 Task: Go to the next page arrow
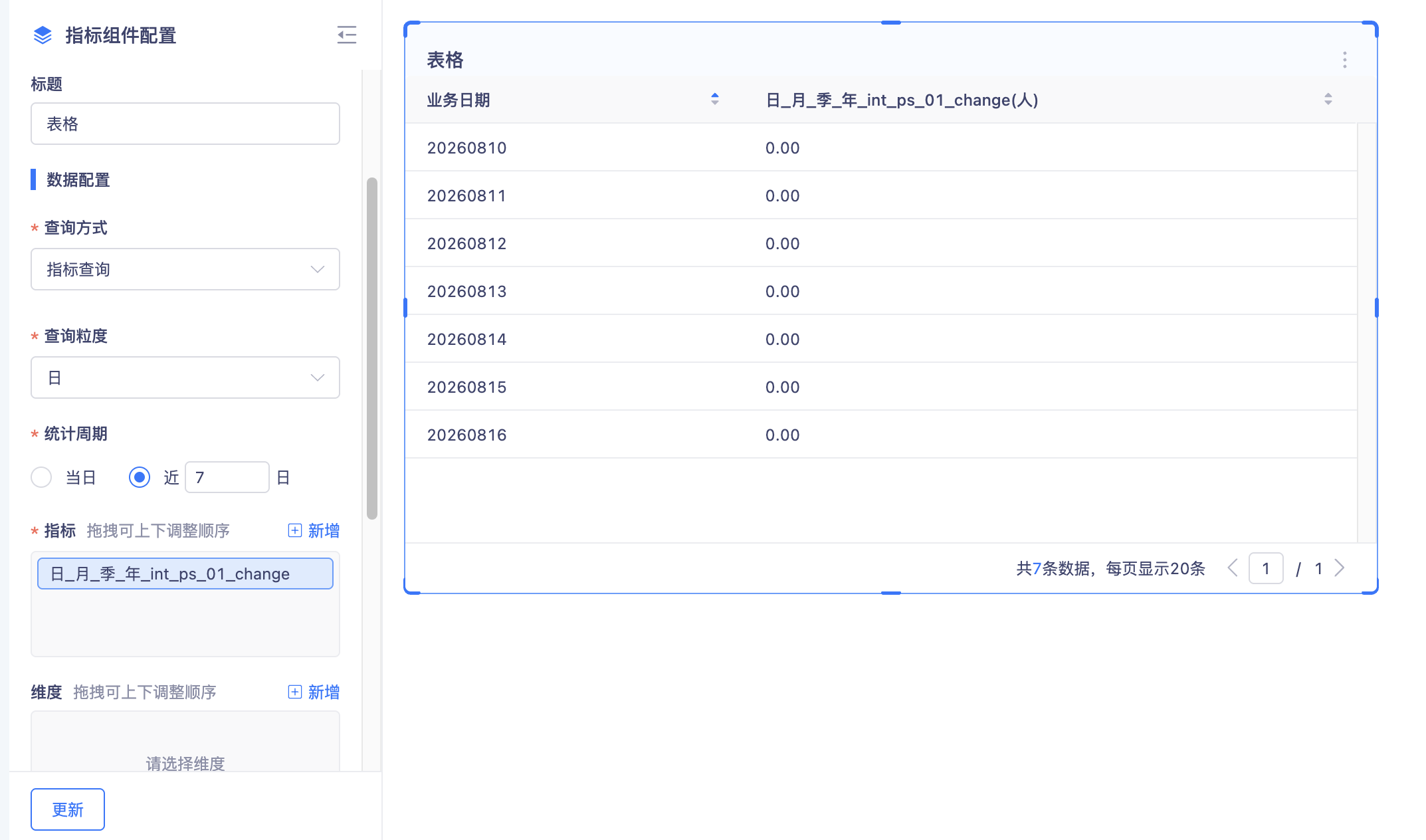pos(1340,568)
